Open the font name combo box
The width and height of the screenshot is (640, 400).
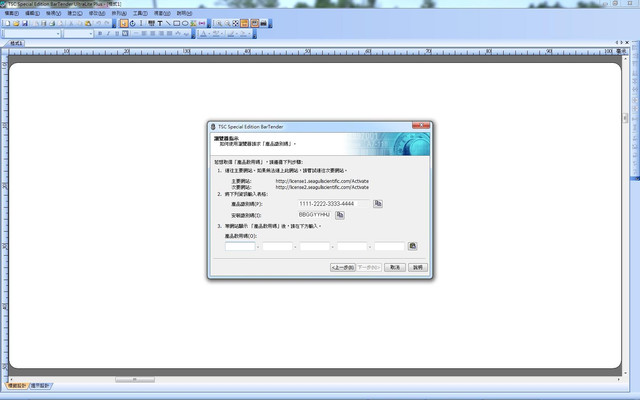coord(33,33)
